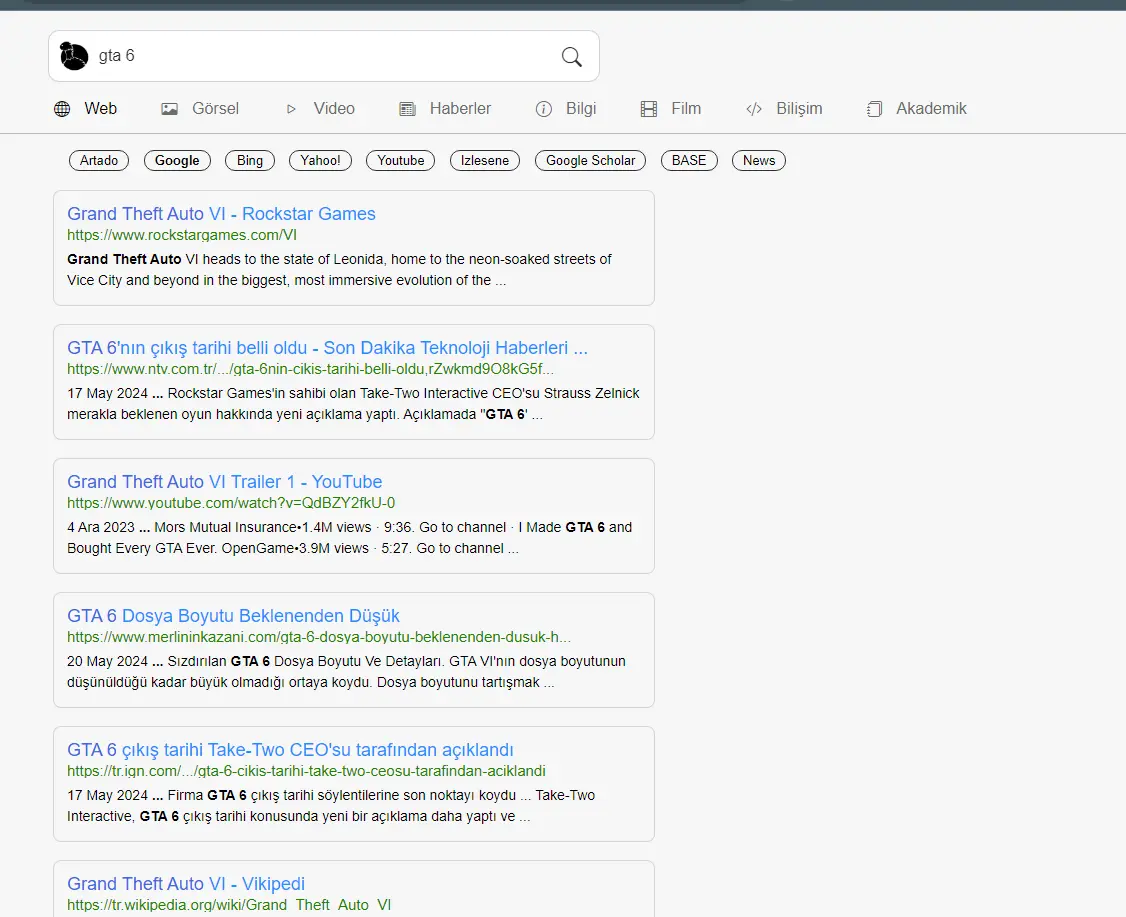1126x917 pixels.
Task: Click snippet starting '20 May 2024 ... Sızdırılan'
Action: pyautogui.click(x=346, y=672)
